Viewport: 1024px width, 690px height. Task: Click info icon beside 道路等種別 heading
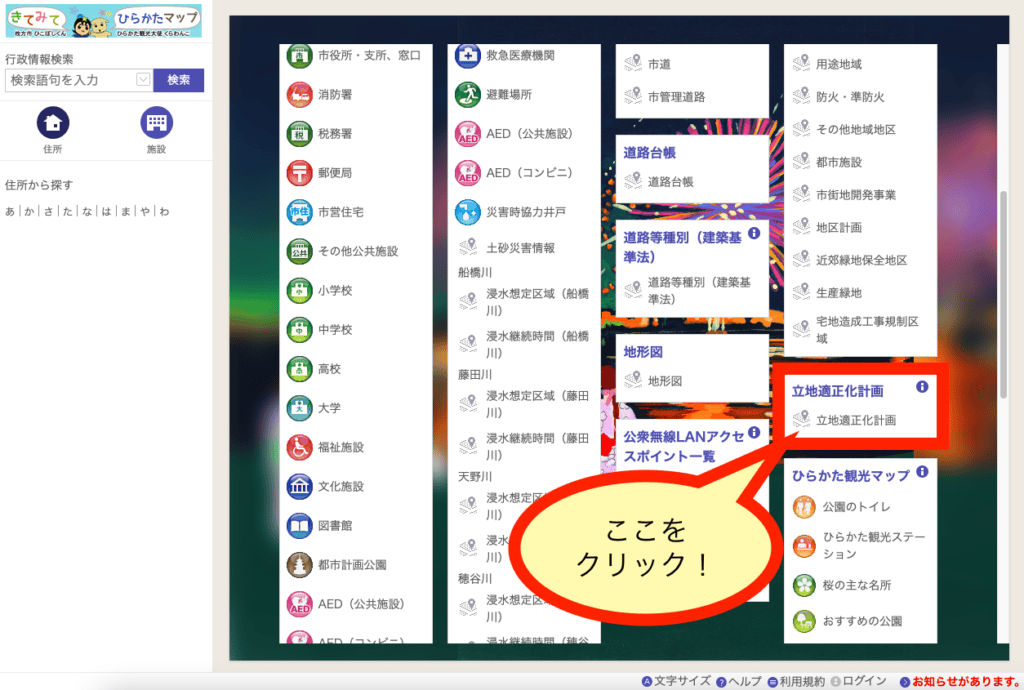[x=754, y=233]
